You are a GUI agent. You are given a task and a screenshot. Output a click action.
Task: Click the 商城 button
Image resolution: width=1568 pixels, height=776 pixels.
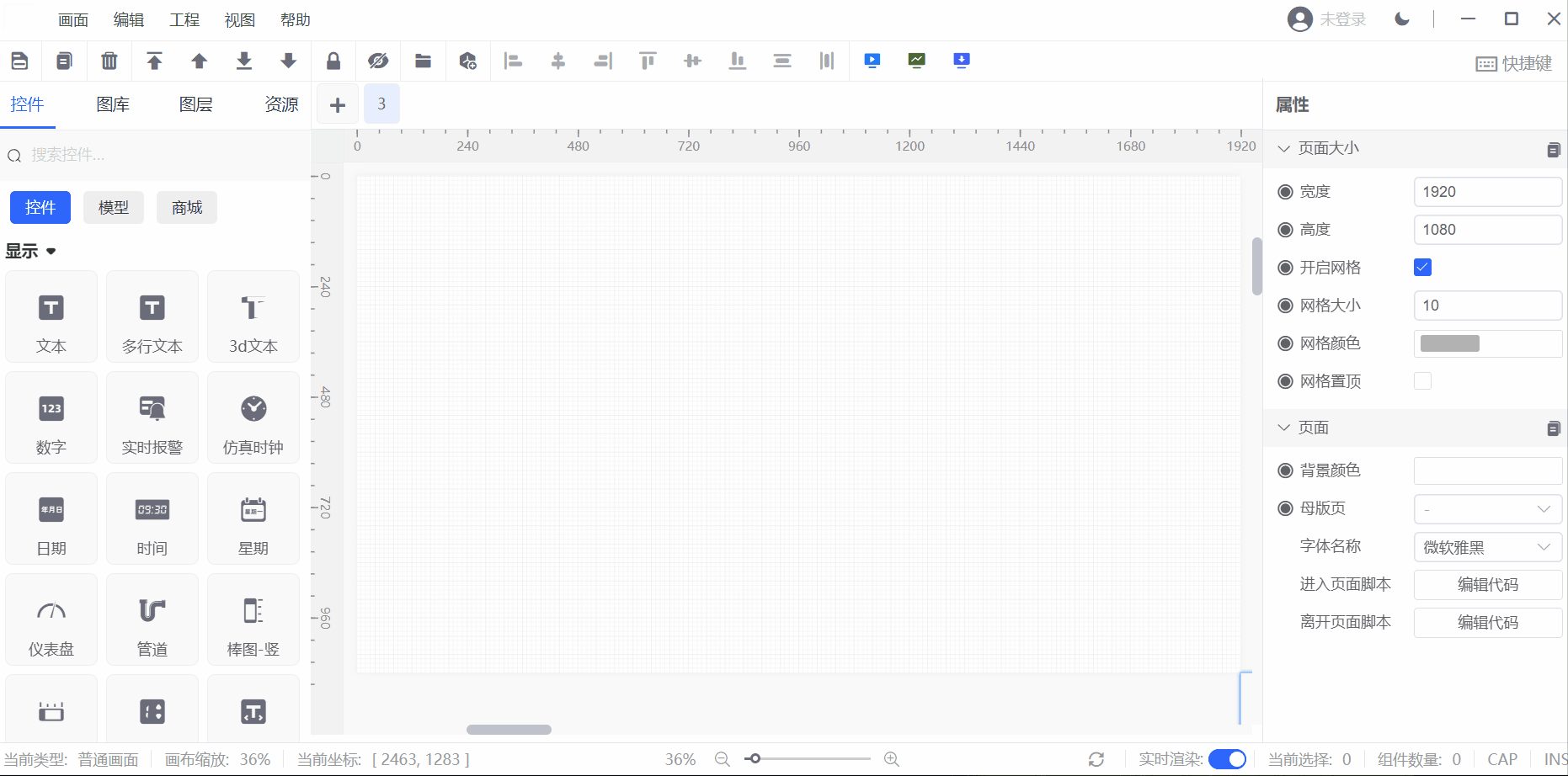point(187,208)
